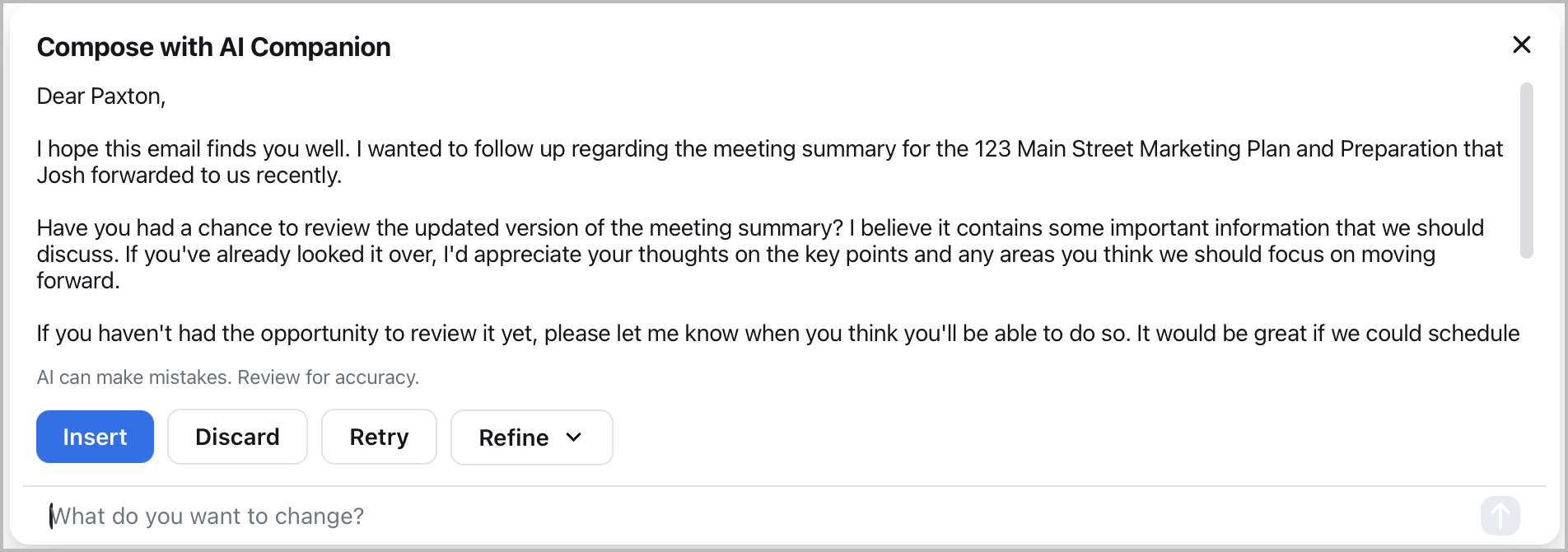Place cursor in "Dear Paxton," greeting
The height and width of the screenshot is (552, 1568).
(101, 96)
